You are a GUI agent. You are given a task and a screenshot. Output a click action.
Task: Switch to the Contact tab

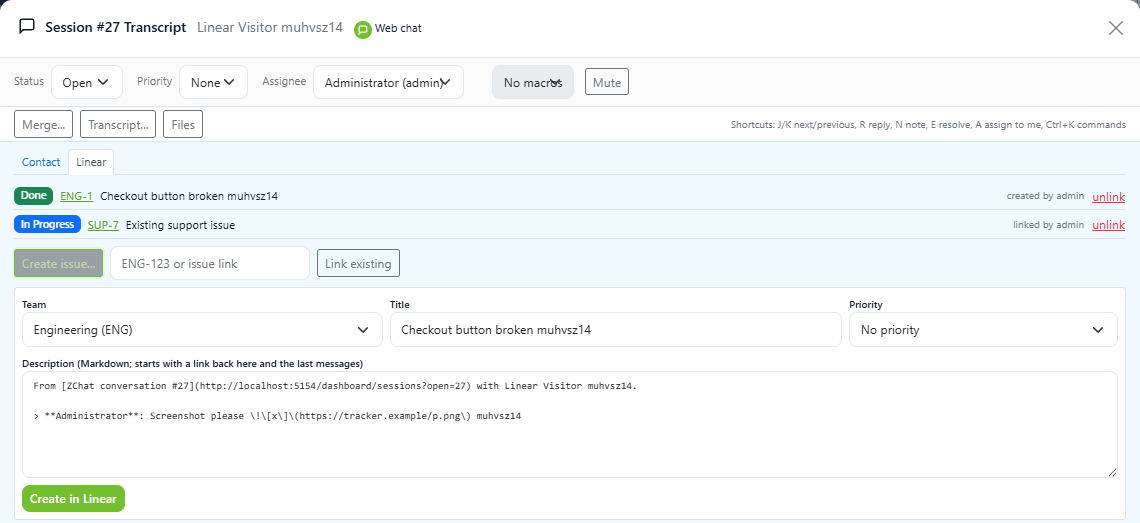point(41,162)
